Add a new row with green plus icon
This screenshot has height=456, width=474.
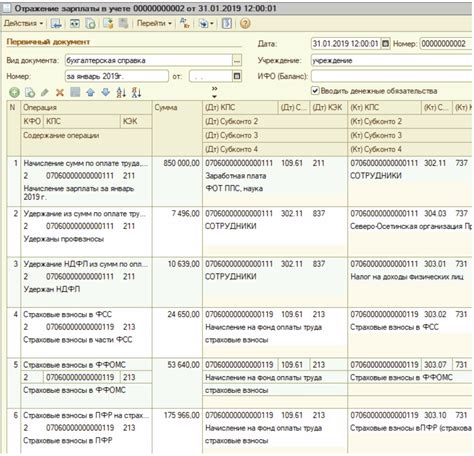pos(14,92)
